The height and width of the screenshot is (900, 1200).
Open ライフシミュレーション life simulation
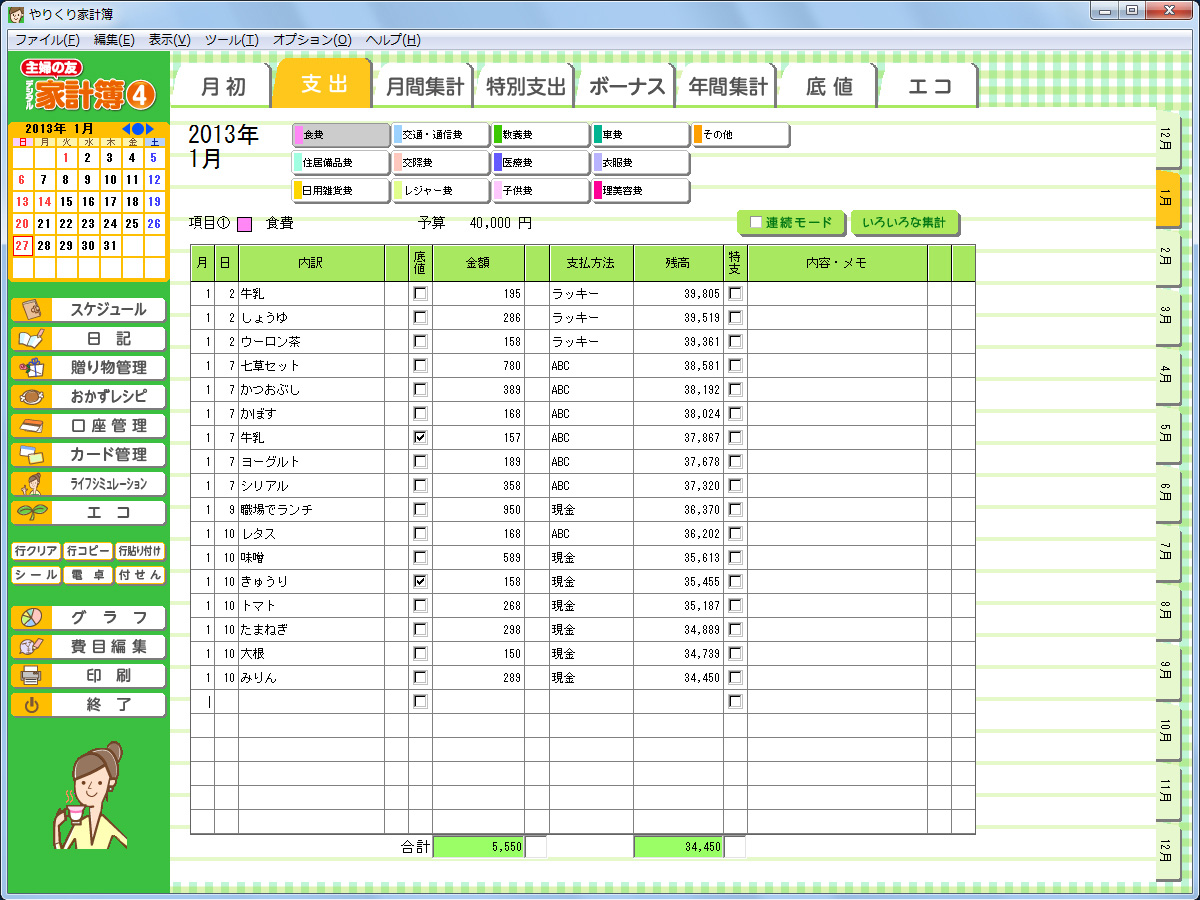(x=88, y=484)
